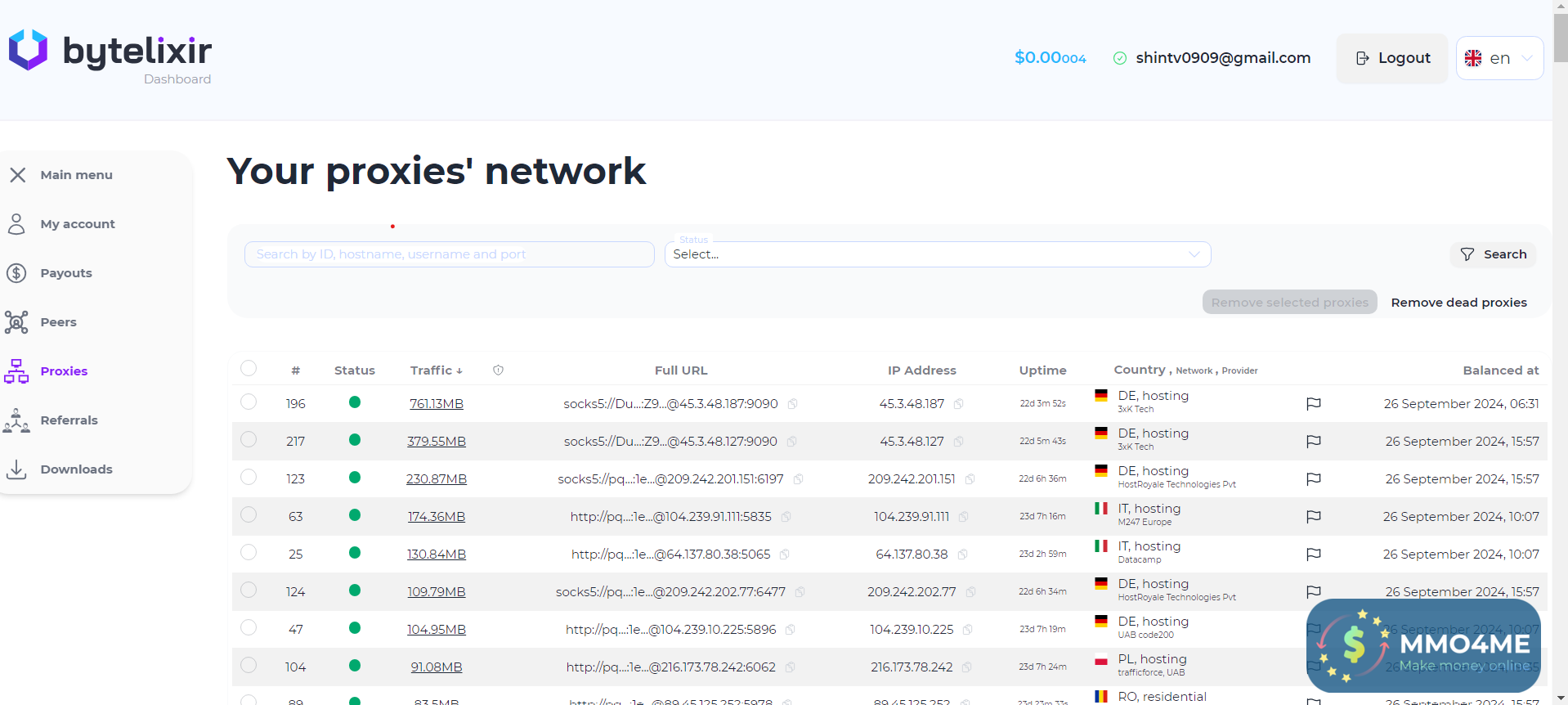This screenshot has height=705, width=1568.
Task: Click the bytelixir logo icon
Action: point(28,50)
